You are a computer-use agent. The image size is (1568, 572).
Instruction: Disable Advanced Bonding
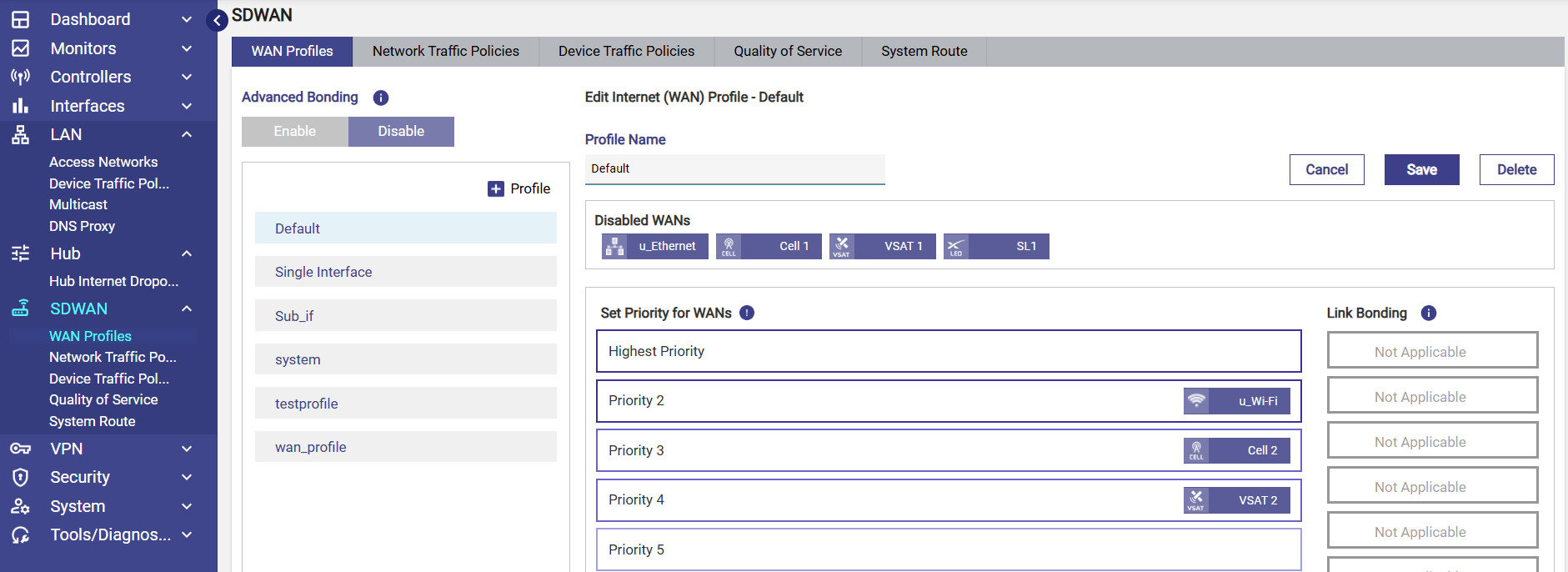(401, 132)
